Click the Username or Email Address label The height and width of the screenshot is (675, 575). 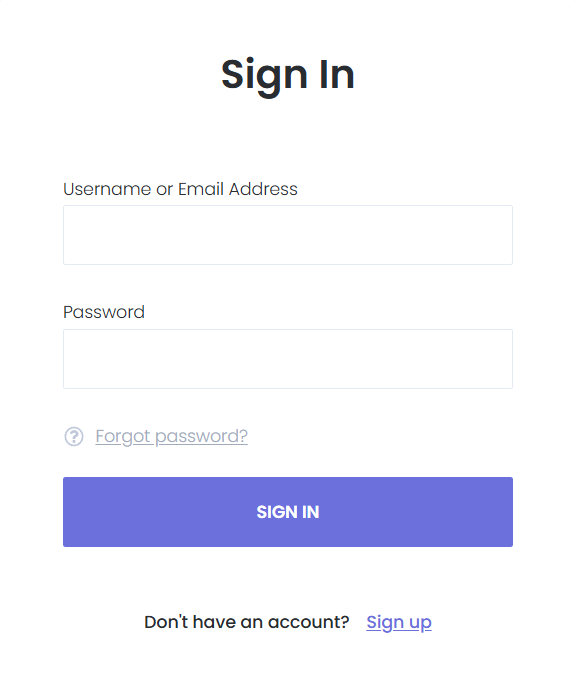pos(180,189)
